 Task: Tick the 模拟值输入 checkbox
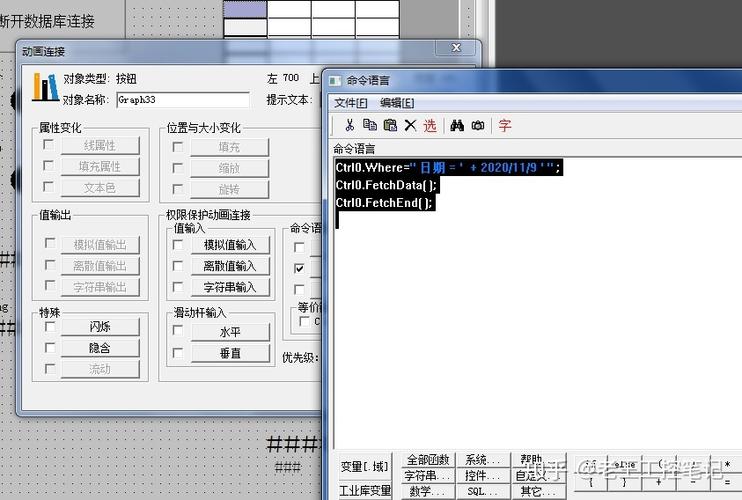178,245
